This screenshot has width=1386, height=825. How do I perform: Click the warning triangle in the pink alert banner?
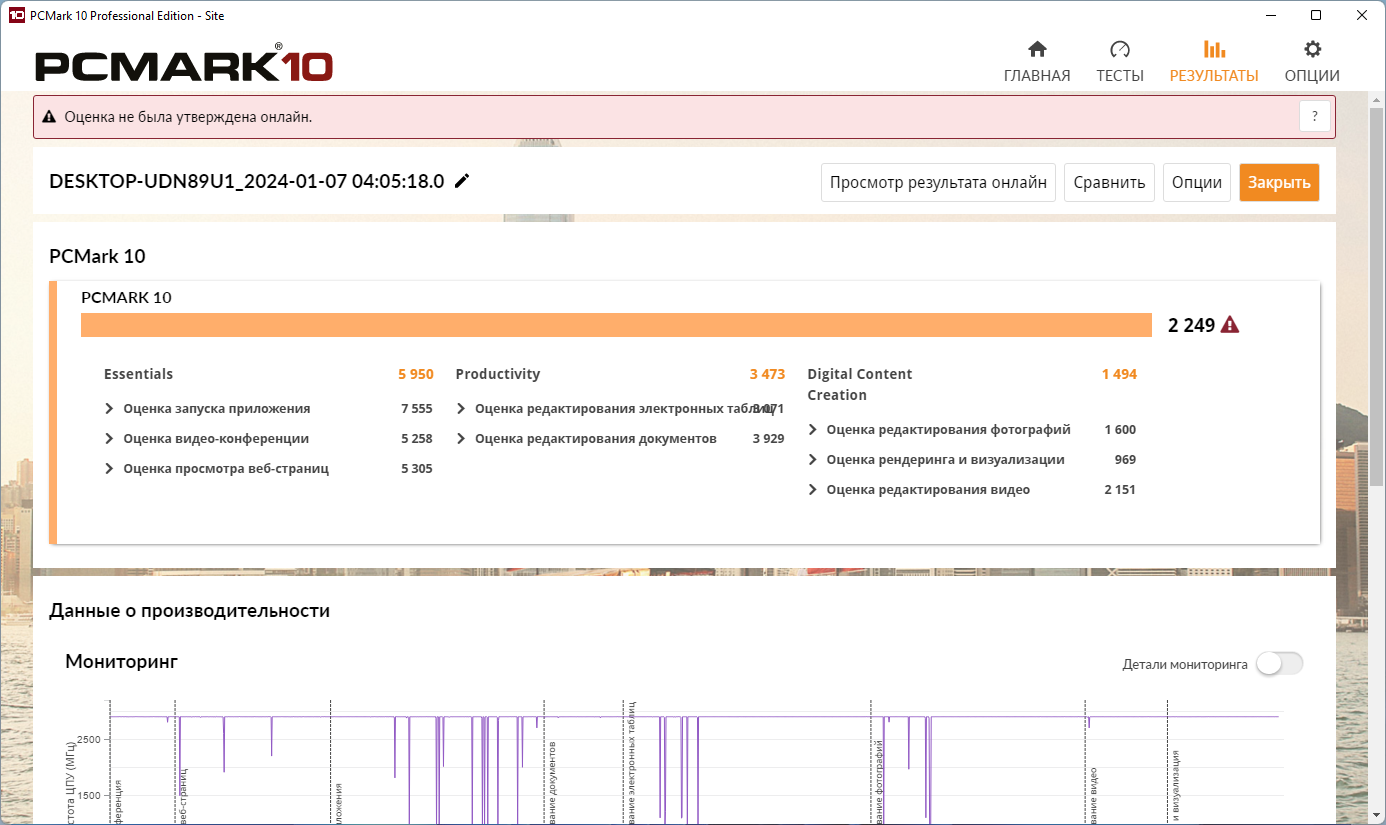click(48, 117)
